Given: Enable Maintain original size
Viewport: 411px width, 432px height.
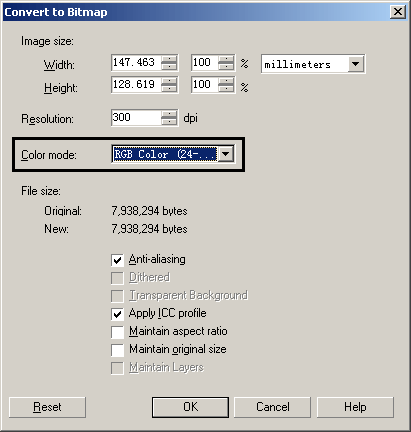Looking at the screenshot, I should coord(117,350).
